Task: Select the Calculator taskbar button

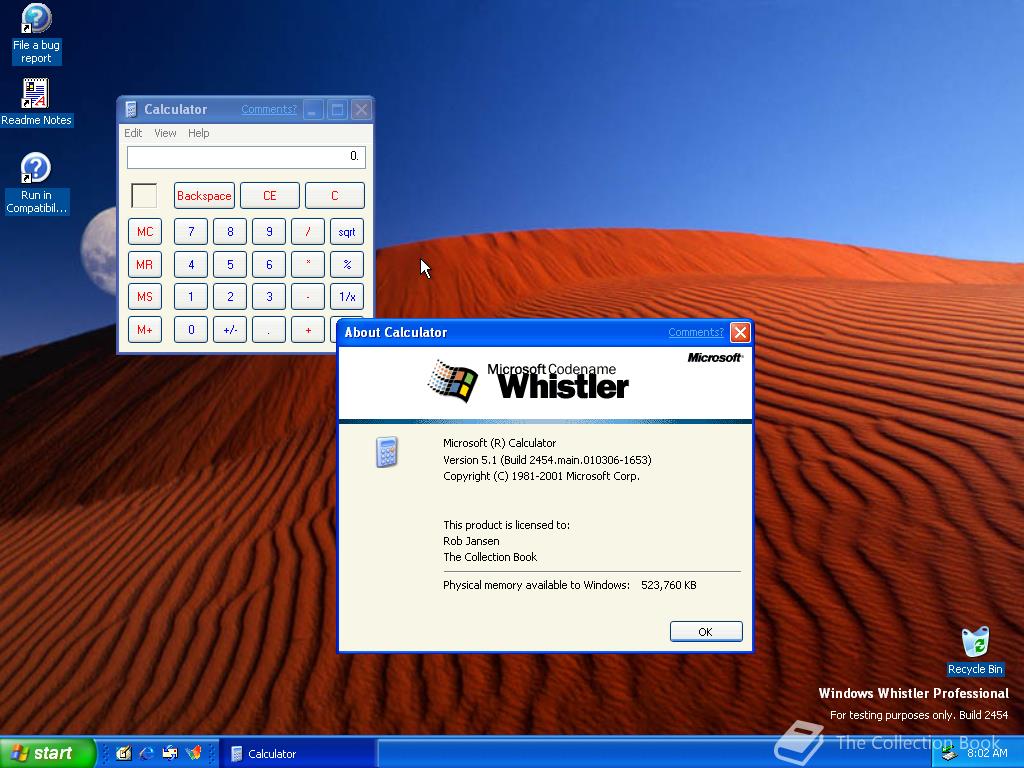Action: [x=297, y=754]
